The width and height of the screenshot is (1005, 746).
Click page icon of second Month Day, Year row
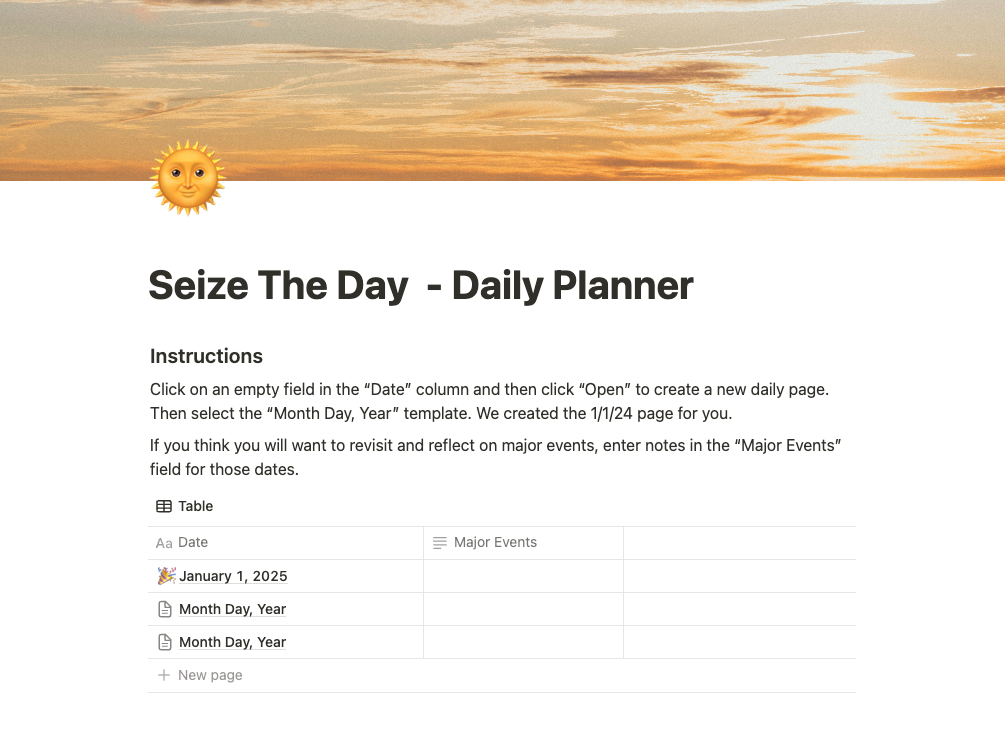pos(166,642)
